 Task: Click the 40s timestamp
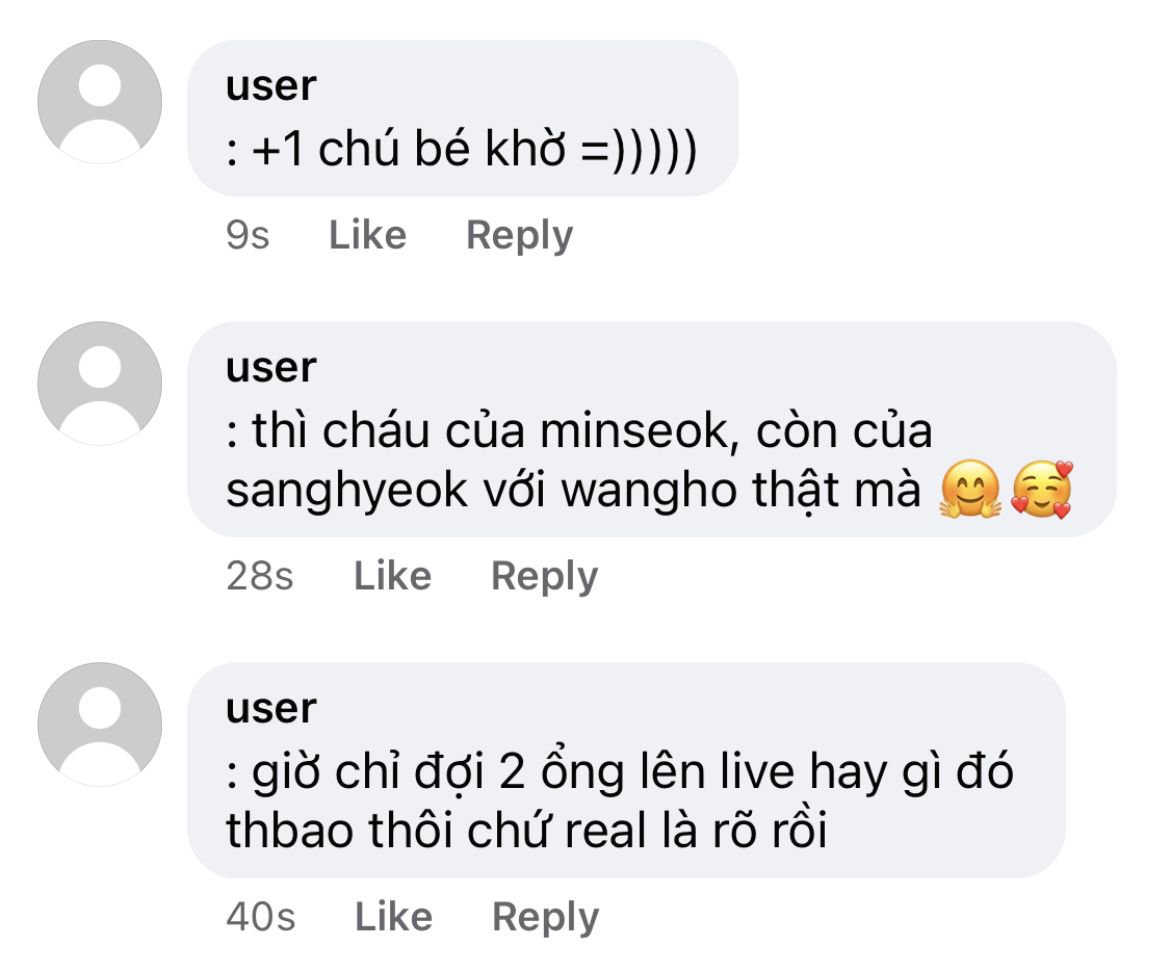tap(260, 918)
